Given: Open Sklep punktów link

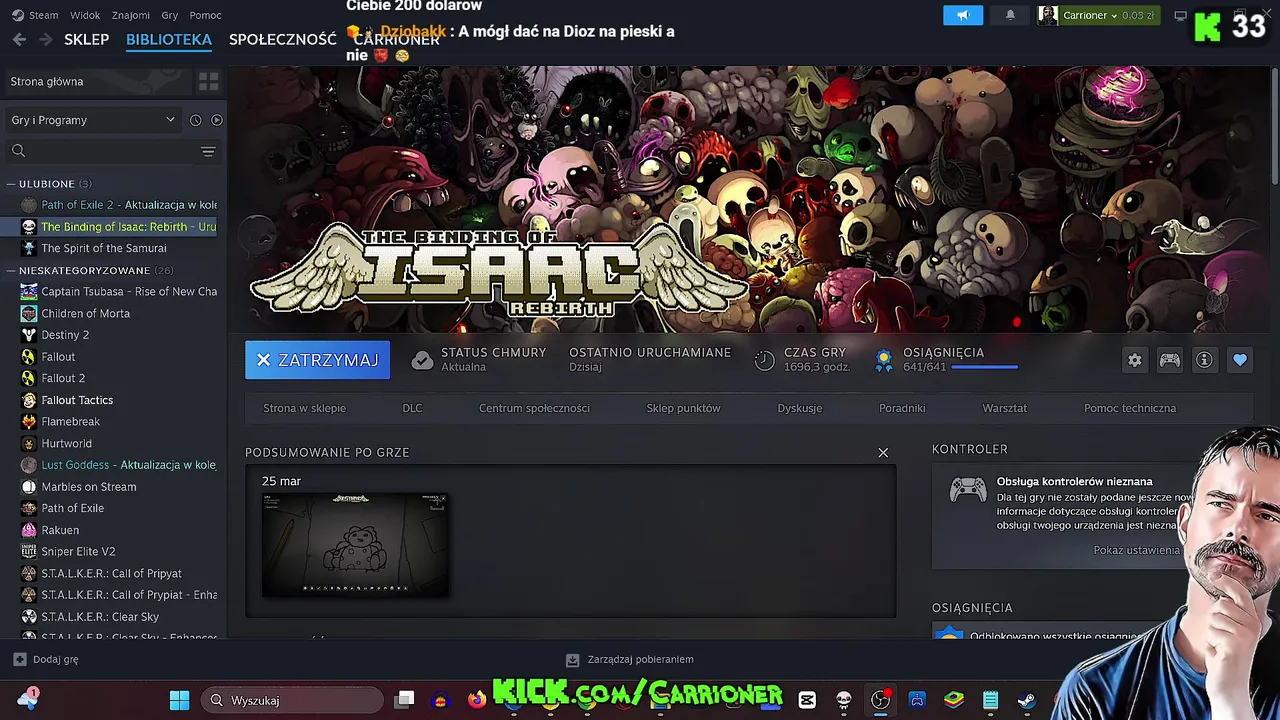Looking at the screenshot, I should (x=683, y=408).
